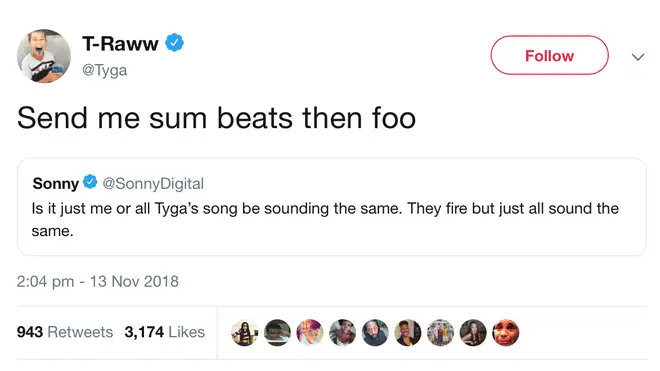Click the T-Raww display name
Screen dimensions: 660x371
[120, 43]
